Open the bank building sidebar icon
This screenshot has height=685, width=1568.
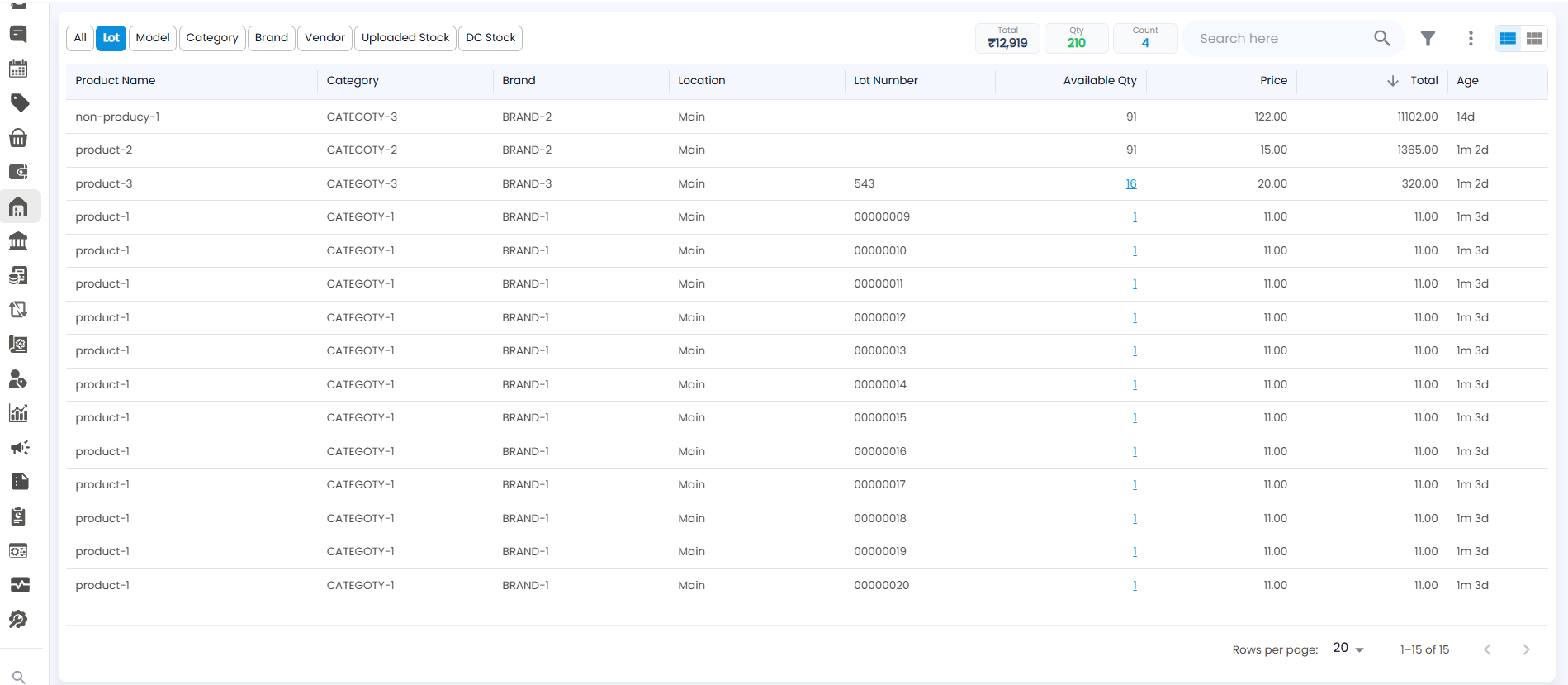pyautogui.click(x=18, y=240)
